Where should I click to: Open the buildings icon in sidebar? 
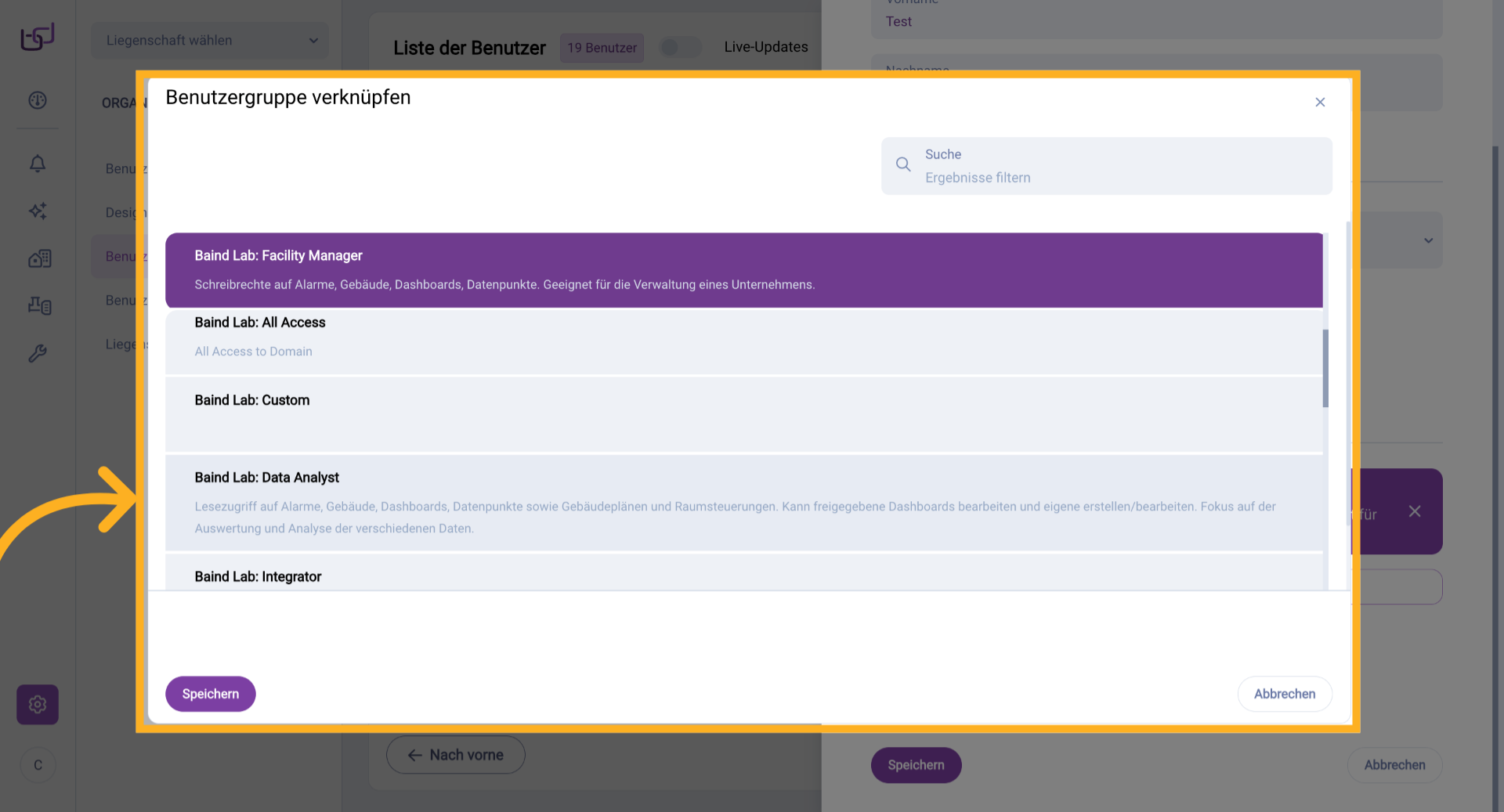pos(39,258)
